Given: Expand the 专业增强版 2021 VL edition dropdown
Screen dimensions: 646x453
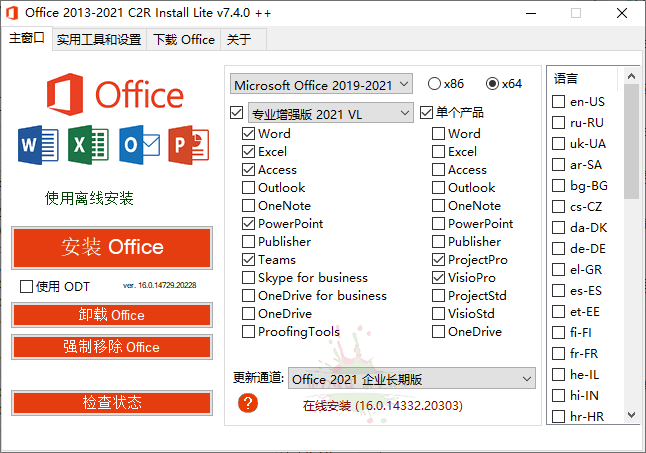Looking at the screenshot, I should tap(329, 113).
